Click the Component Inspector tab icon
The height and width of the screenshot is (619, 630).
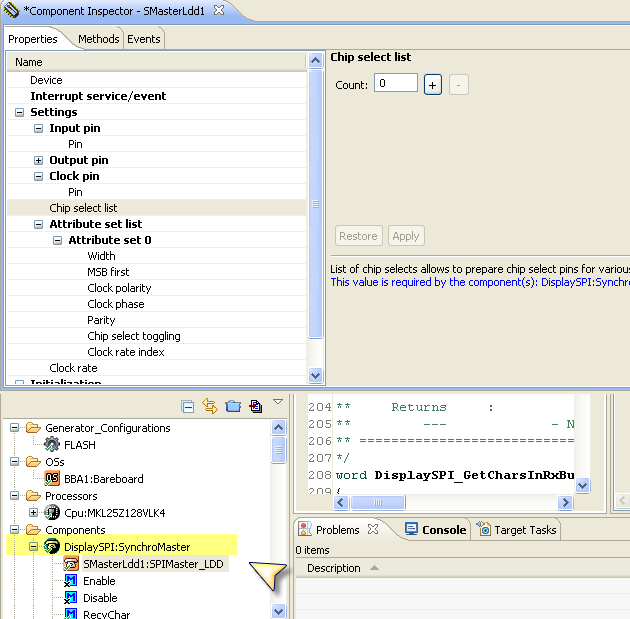pyautogui.click(x=11, y=10)
